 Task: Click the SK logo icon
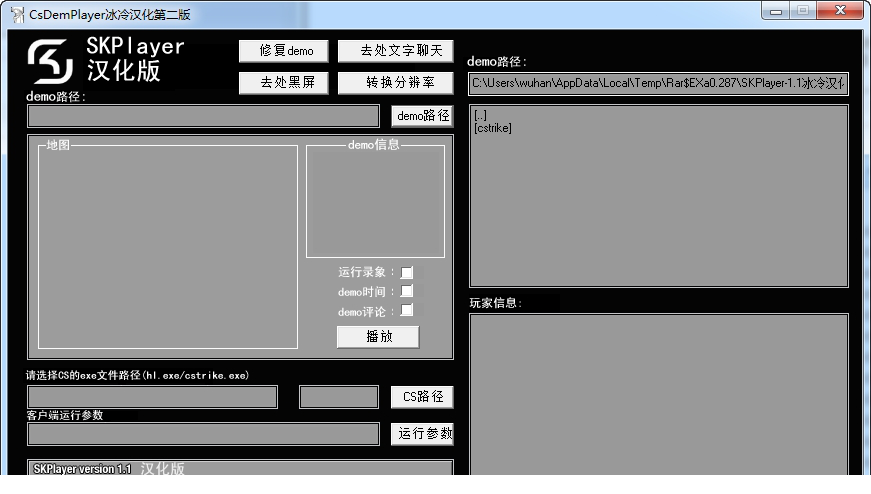pyautogui.click(x=50, y=61)
